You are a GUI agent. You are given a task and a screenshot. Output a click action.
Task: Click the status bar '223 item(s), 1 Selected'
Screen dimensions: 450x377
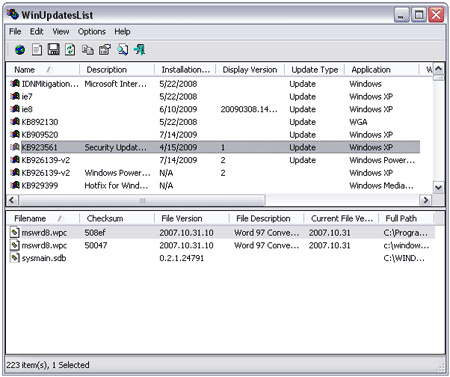[48, 365]
